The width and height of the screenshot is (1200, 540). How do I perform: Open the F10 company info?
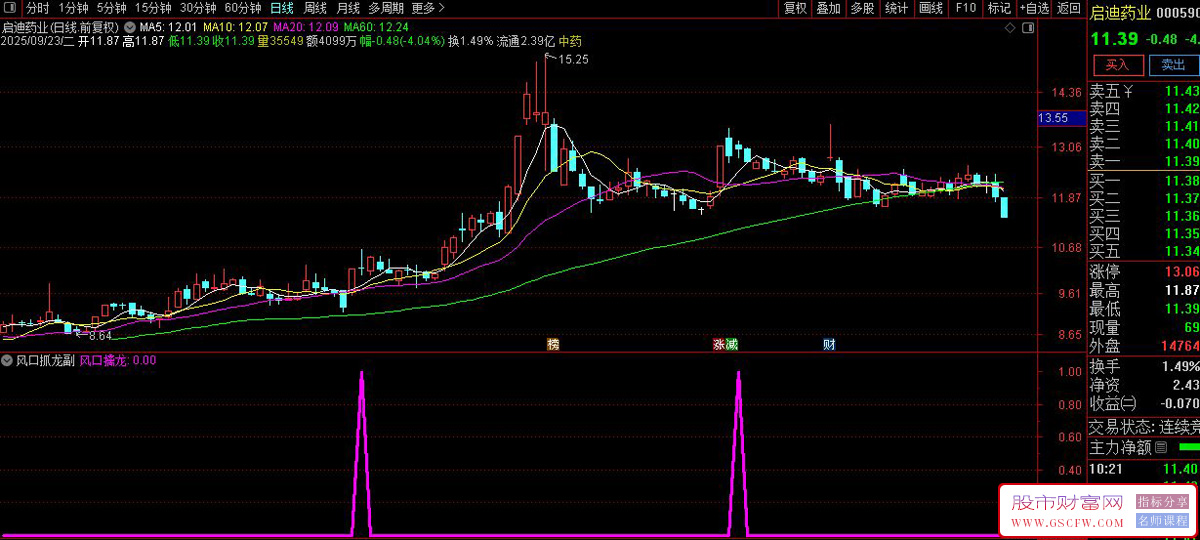(x=965, y=8)
